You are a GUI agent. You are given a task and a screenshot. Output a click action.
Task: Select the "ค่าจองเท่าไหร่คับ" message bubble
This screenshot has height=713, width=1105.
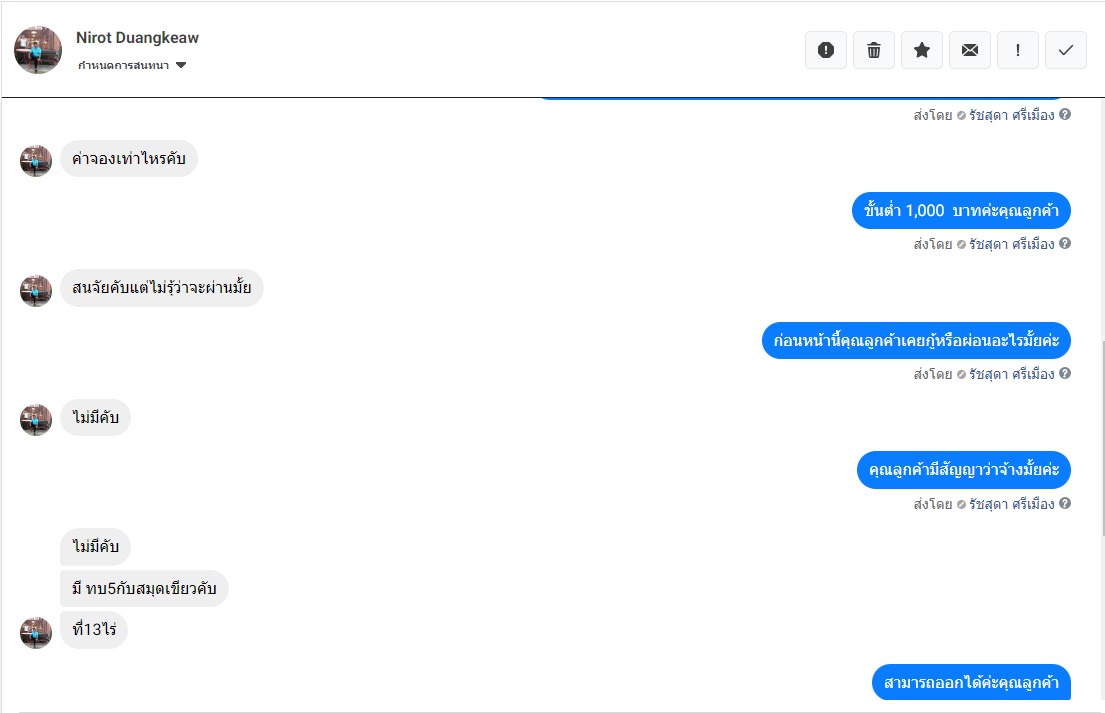point(129,159)
